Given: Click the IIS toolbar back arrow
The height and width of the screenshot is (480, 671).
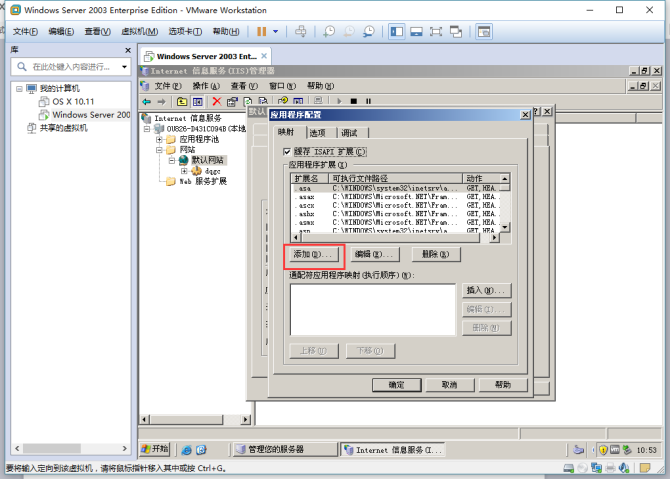Looking at the screenshot, I should click(x=147, y=101).
